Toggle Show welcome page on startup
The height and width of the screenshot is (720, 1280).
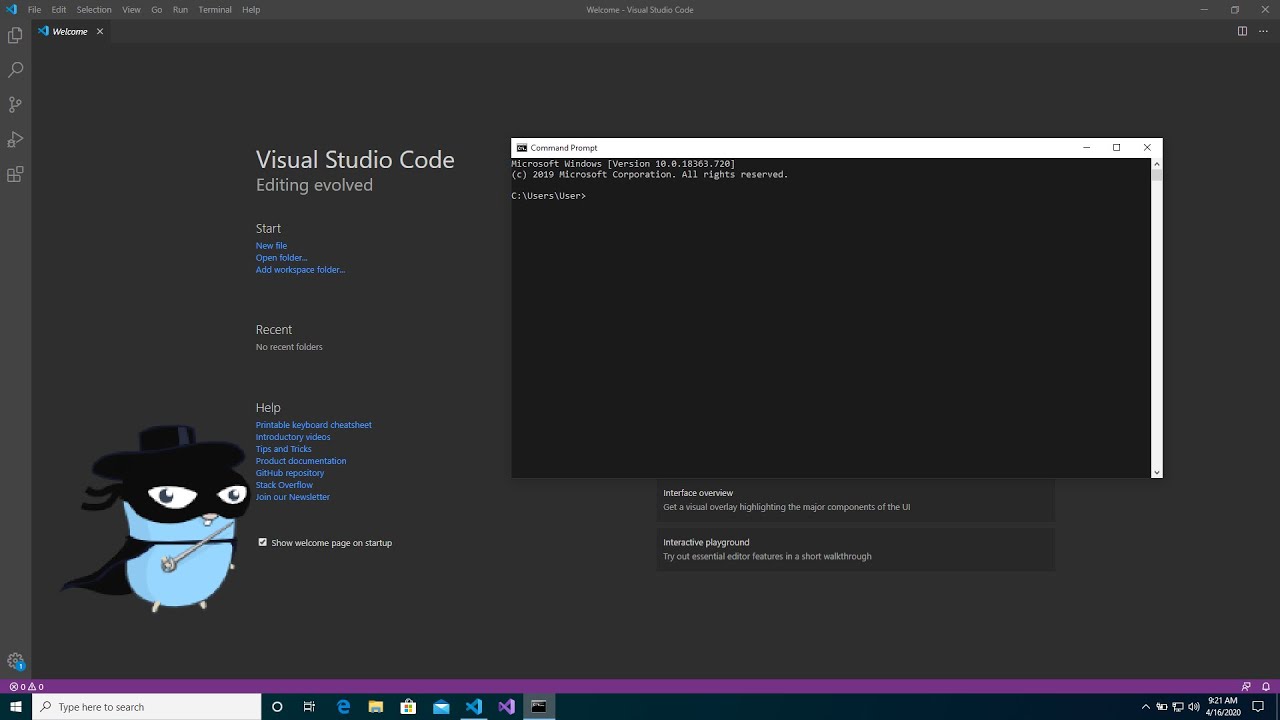(263, 542)
